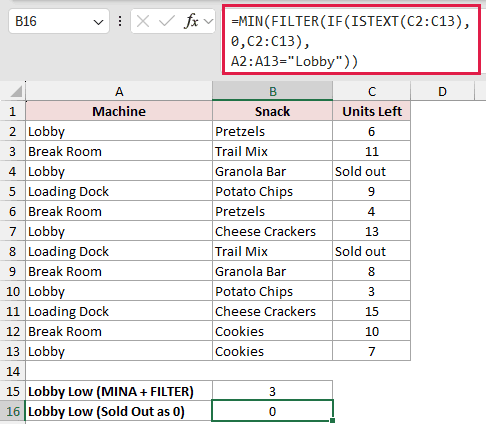The width and height of the screenshot is (486, 424).
Task: Click the Snack header cell
Action: [273, 111]
